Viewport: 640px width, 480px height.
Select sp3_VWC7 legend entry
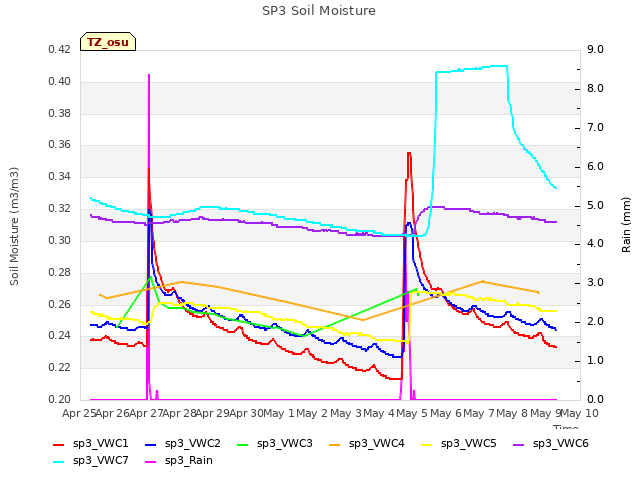91,461
